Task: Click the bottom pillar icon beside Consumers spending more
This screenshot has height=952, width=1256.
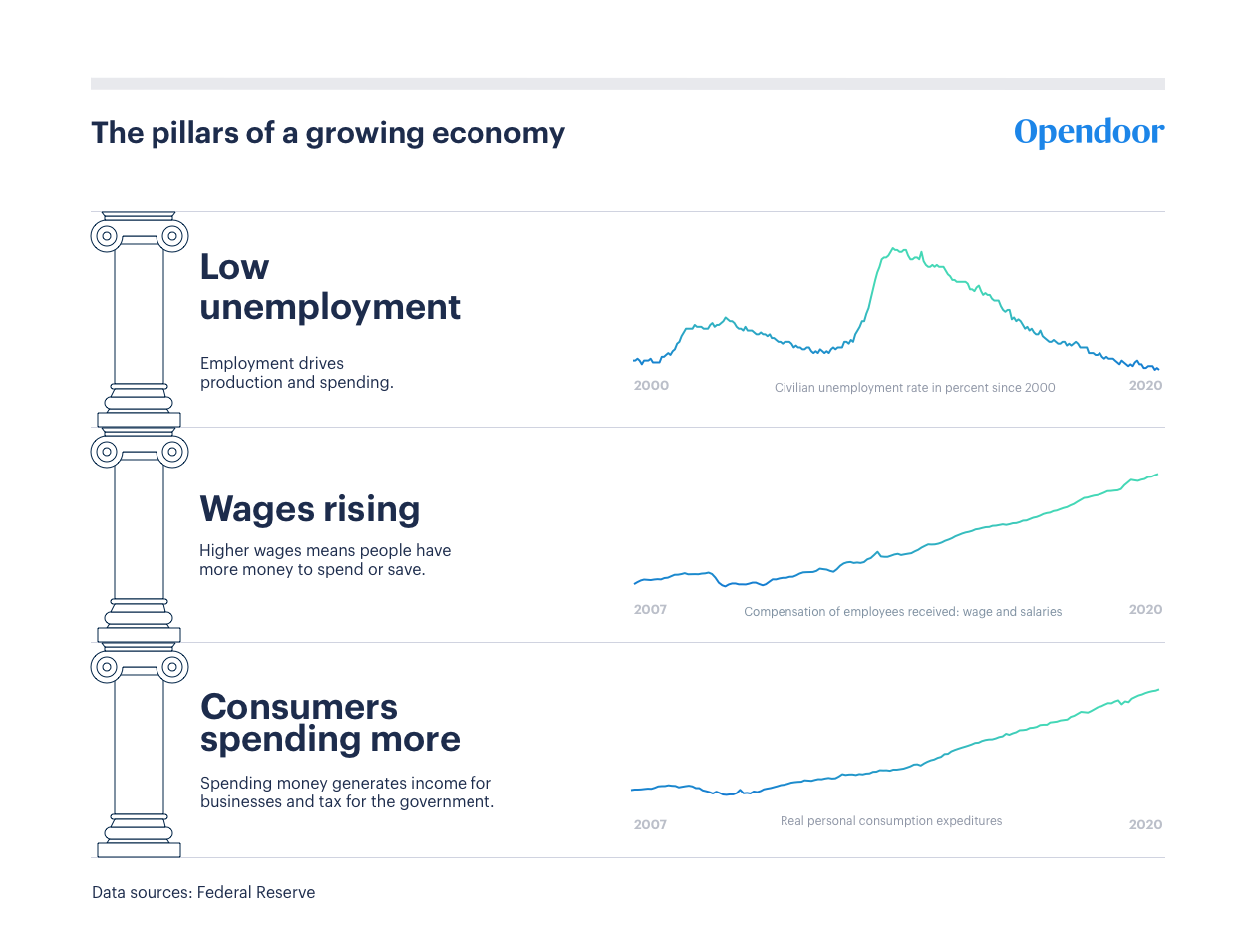Action: pos(139,751)
